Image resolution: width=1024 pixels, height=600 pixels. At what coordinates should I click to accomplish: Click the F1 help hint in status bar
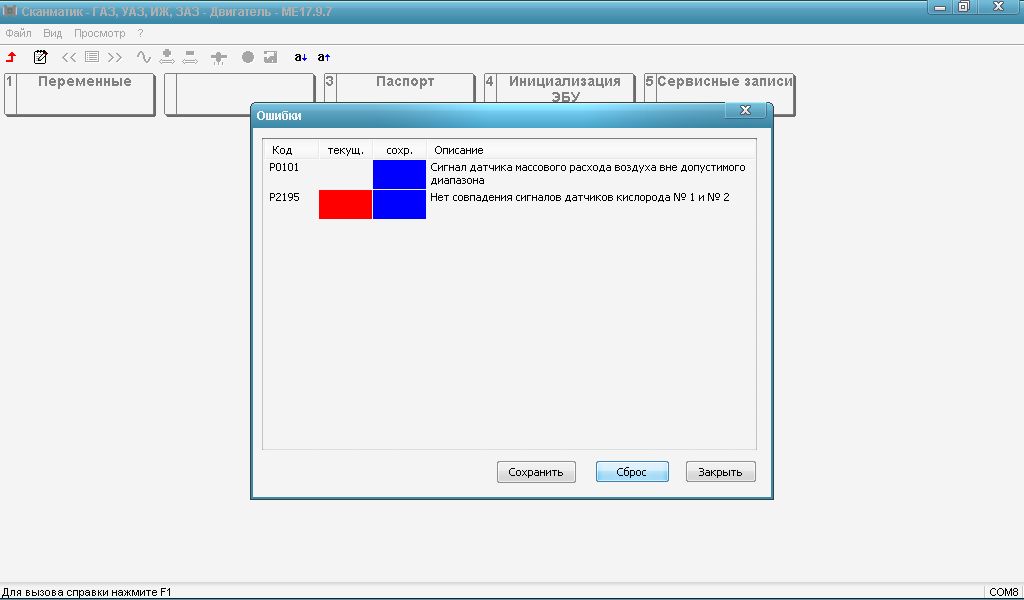tap(86, 592)
